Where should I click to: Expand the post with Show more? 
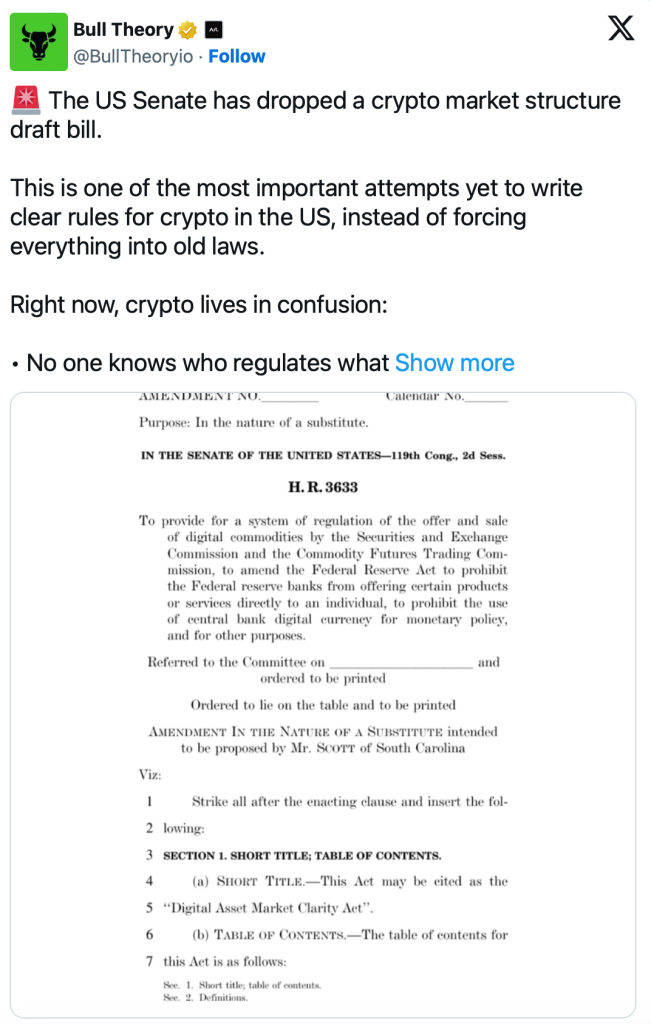455,363
